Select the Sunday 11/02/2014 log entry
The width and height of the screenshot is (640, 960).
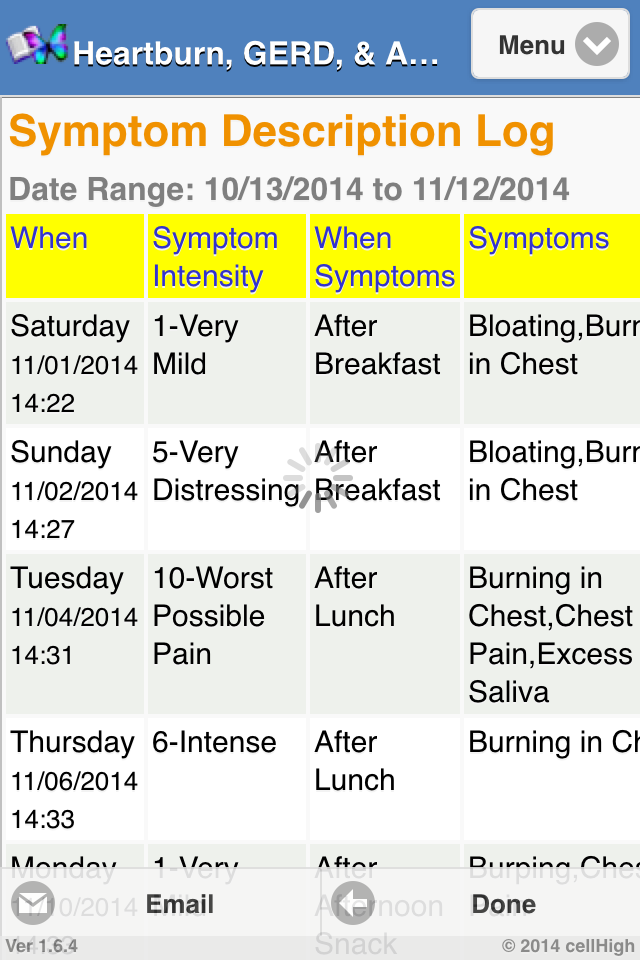(x=74, y=490)
